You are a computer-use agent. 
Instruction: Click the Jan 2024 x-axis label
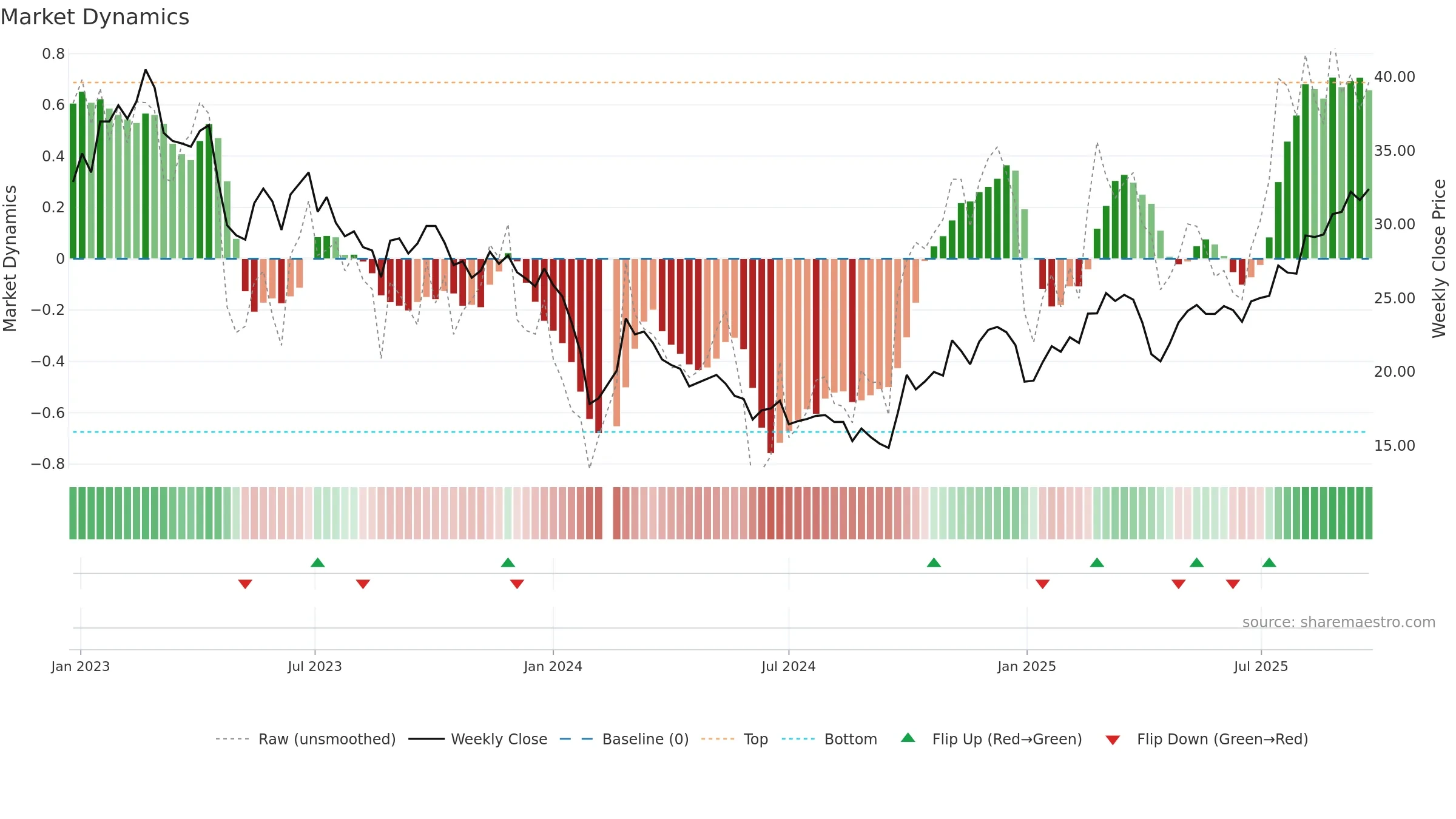[553, 666]
